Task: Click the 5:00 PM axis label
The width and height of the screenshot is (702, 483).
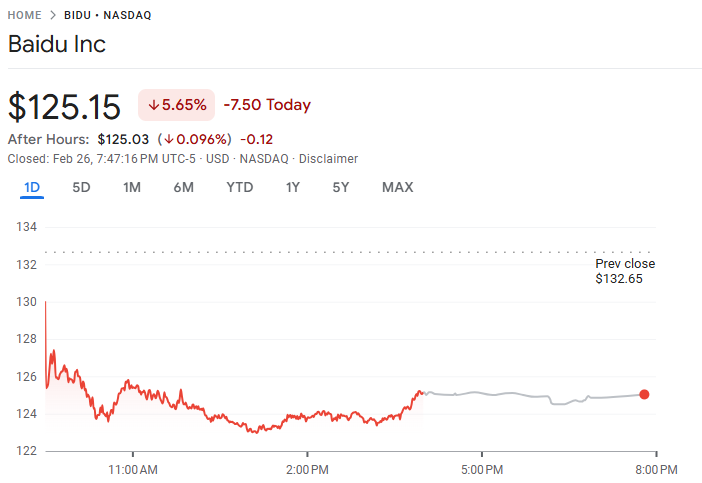Action: click(x=481, y=469)
